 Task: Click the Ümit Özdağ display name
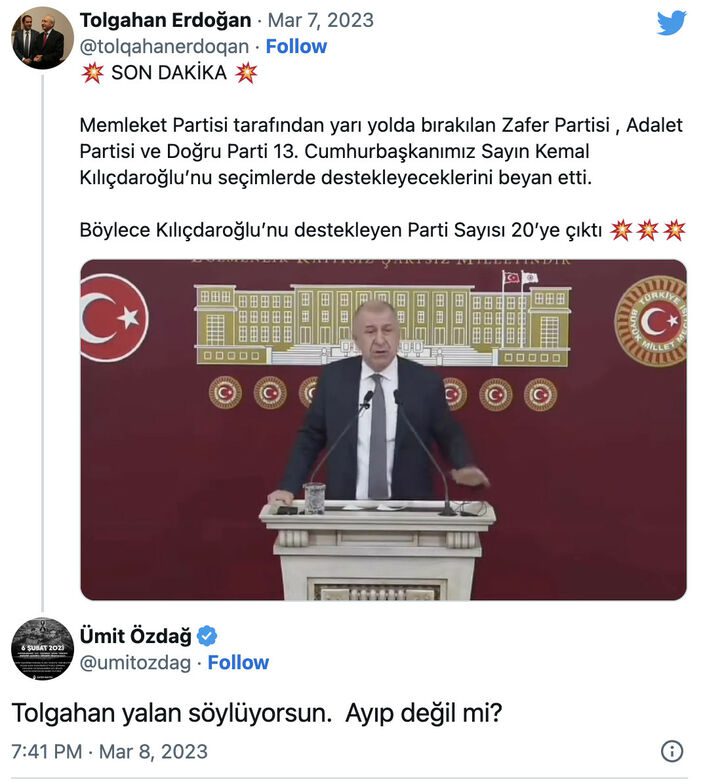click(136, 636)
